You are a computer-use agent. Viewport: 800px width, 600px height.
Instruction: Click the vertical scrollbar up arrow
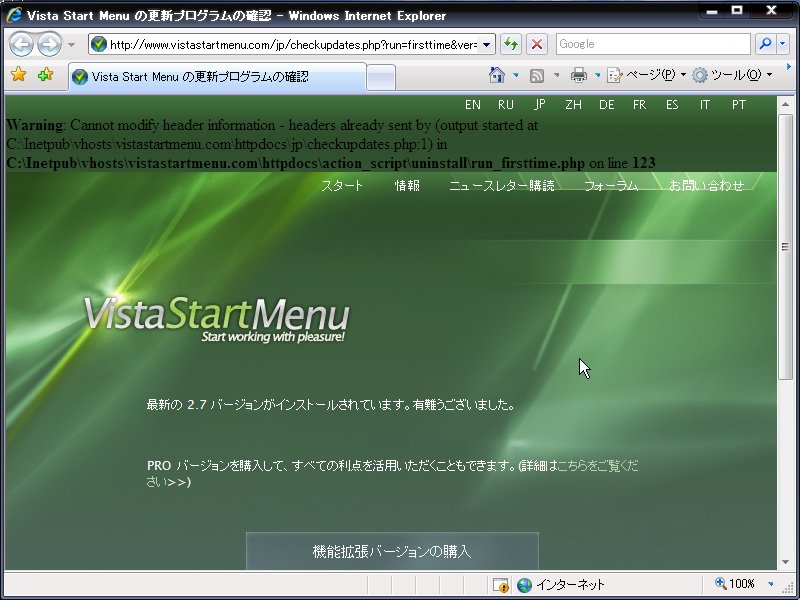[785, 105]
